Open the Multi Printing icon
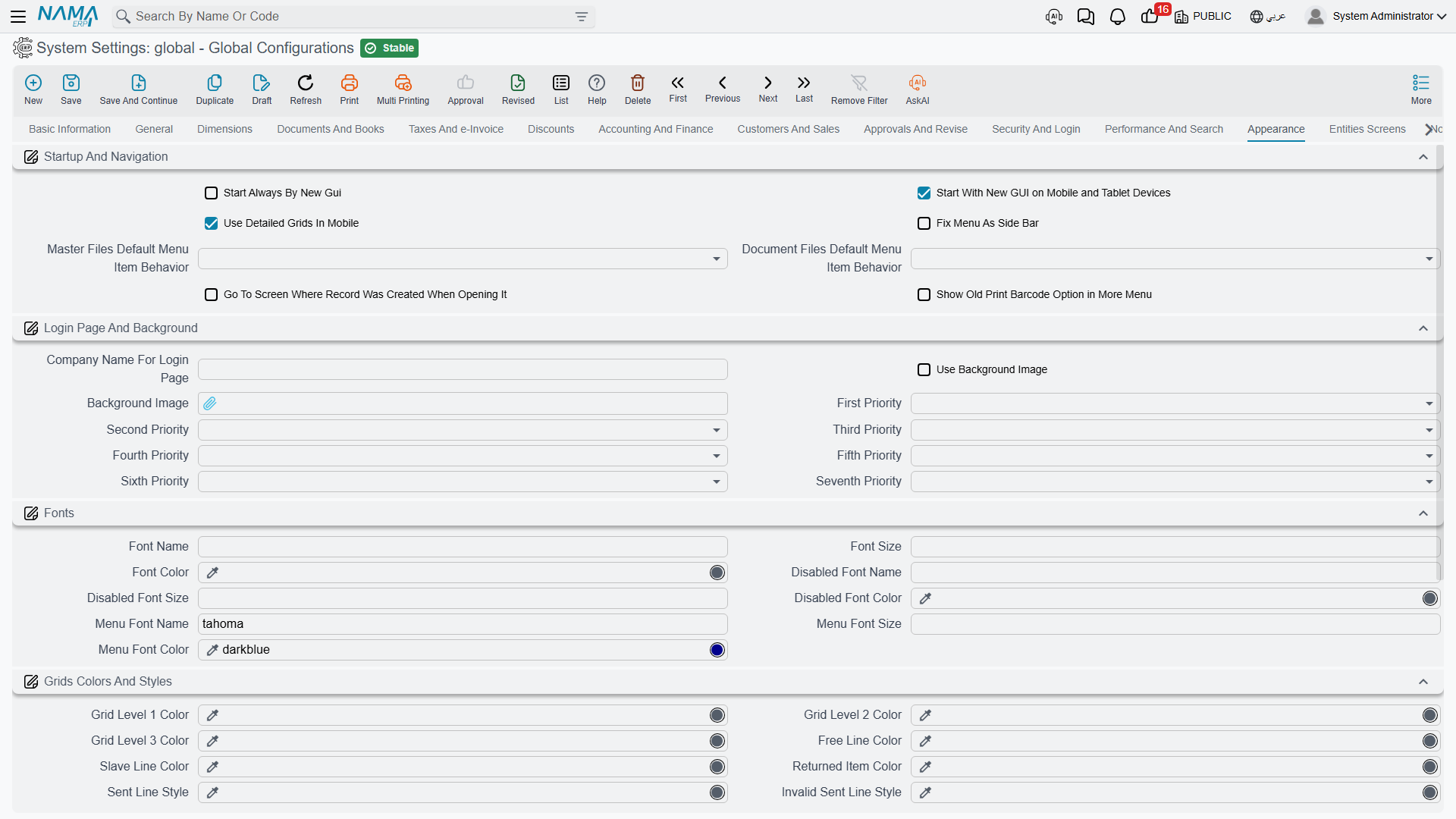 [x=403, y=83]
